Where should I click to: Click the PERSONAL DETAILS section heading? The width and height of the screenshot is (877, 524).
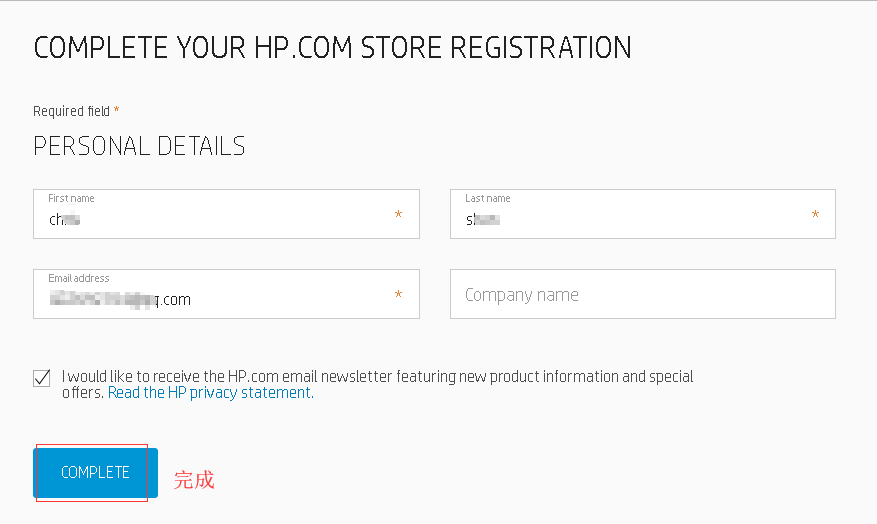[139, 146]
